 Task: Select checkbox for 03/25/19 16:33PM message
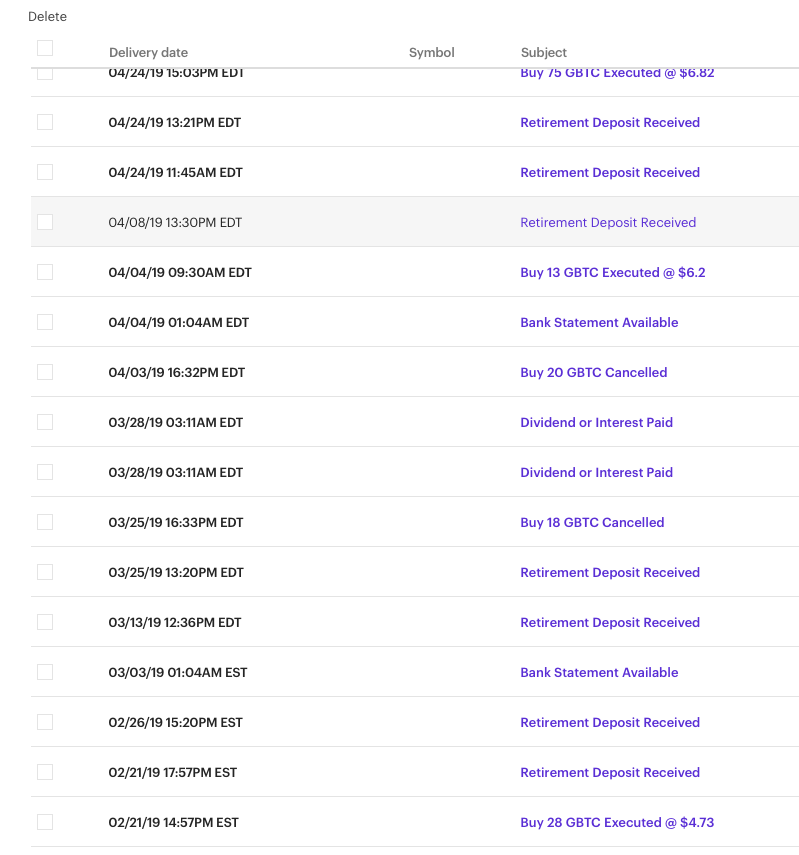point(45,522)
